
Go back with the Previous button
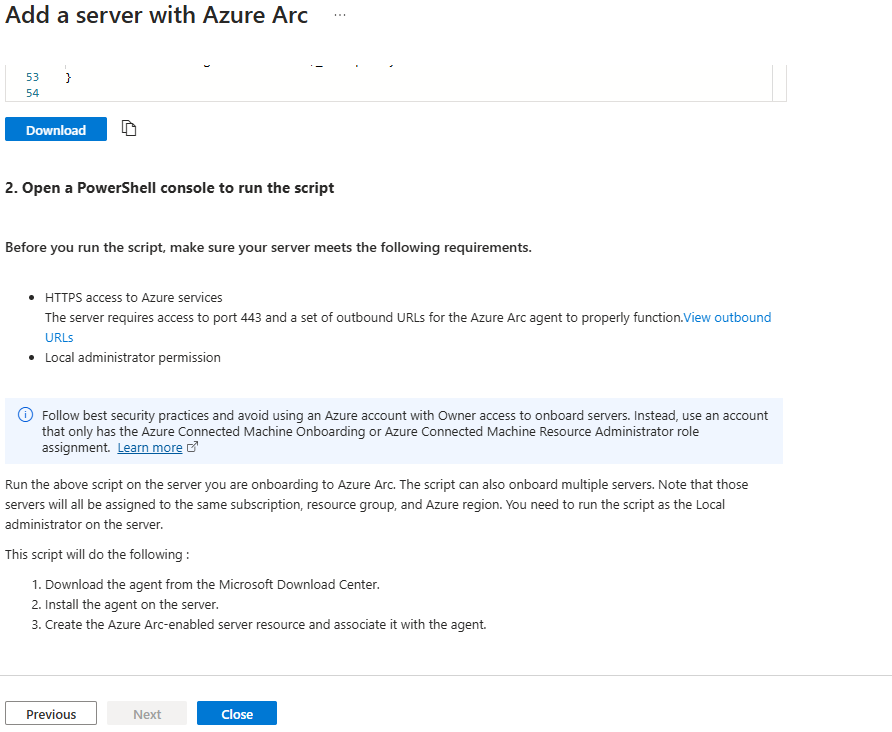click(x=51, y=714)
